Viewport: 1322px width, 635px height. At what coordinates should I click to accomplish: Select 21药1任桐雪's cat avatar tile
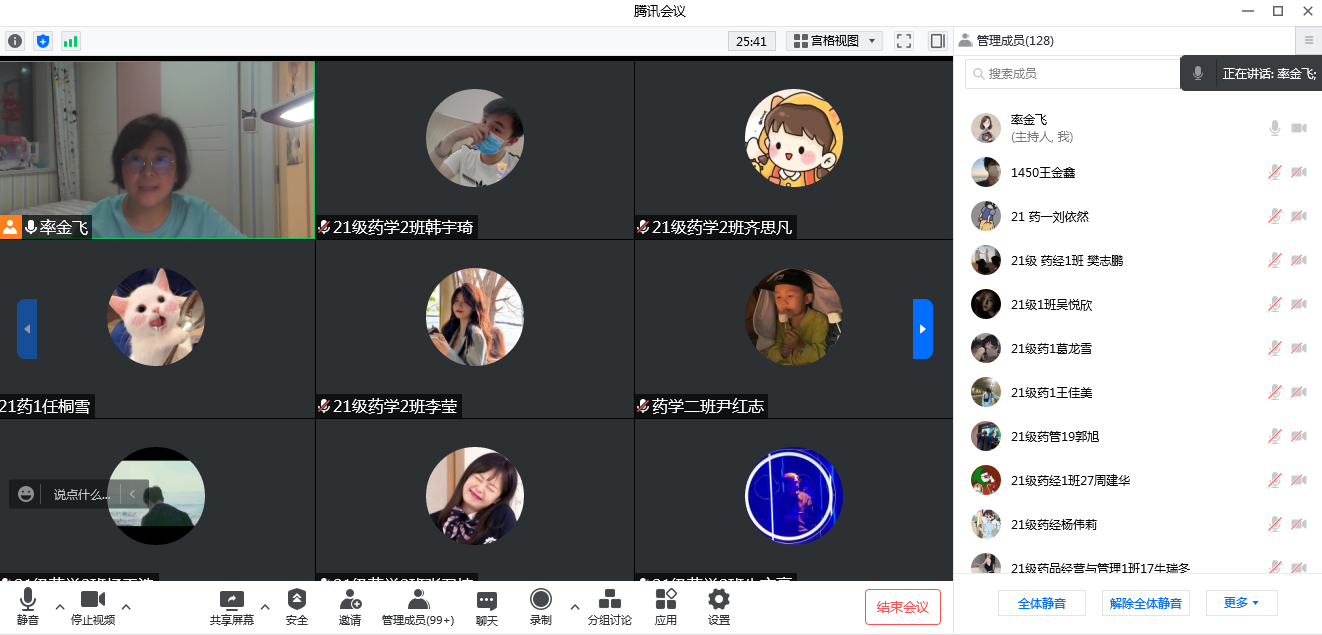[157, 329]
